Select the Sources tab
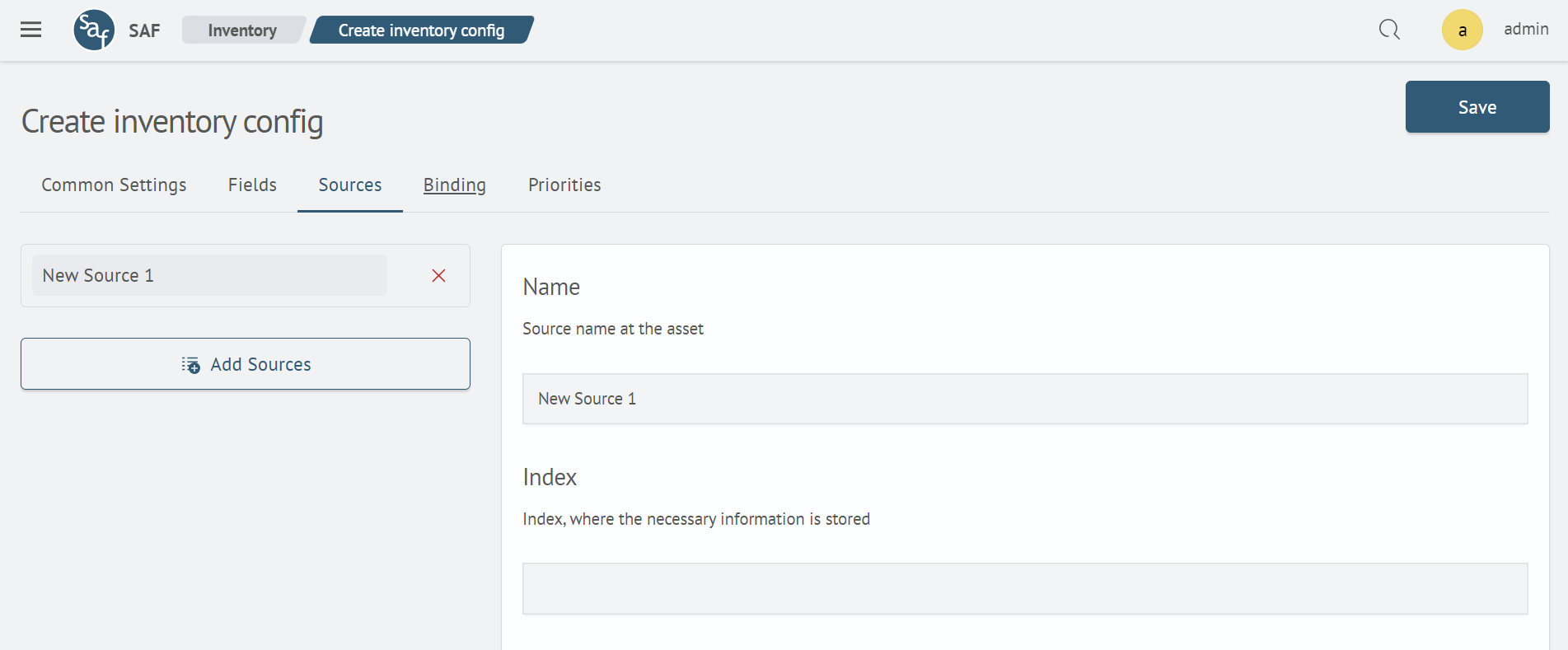The image size is (1568, 650). [350, 185]
